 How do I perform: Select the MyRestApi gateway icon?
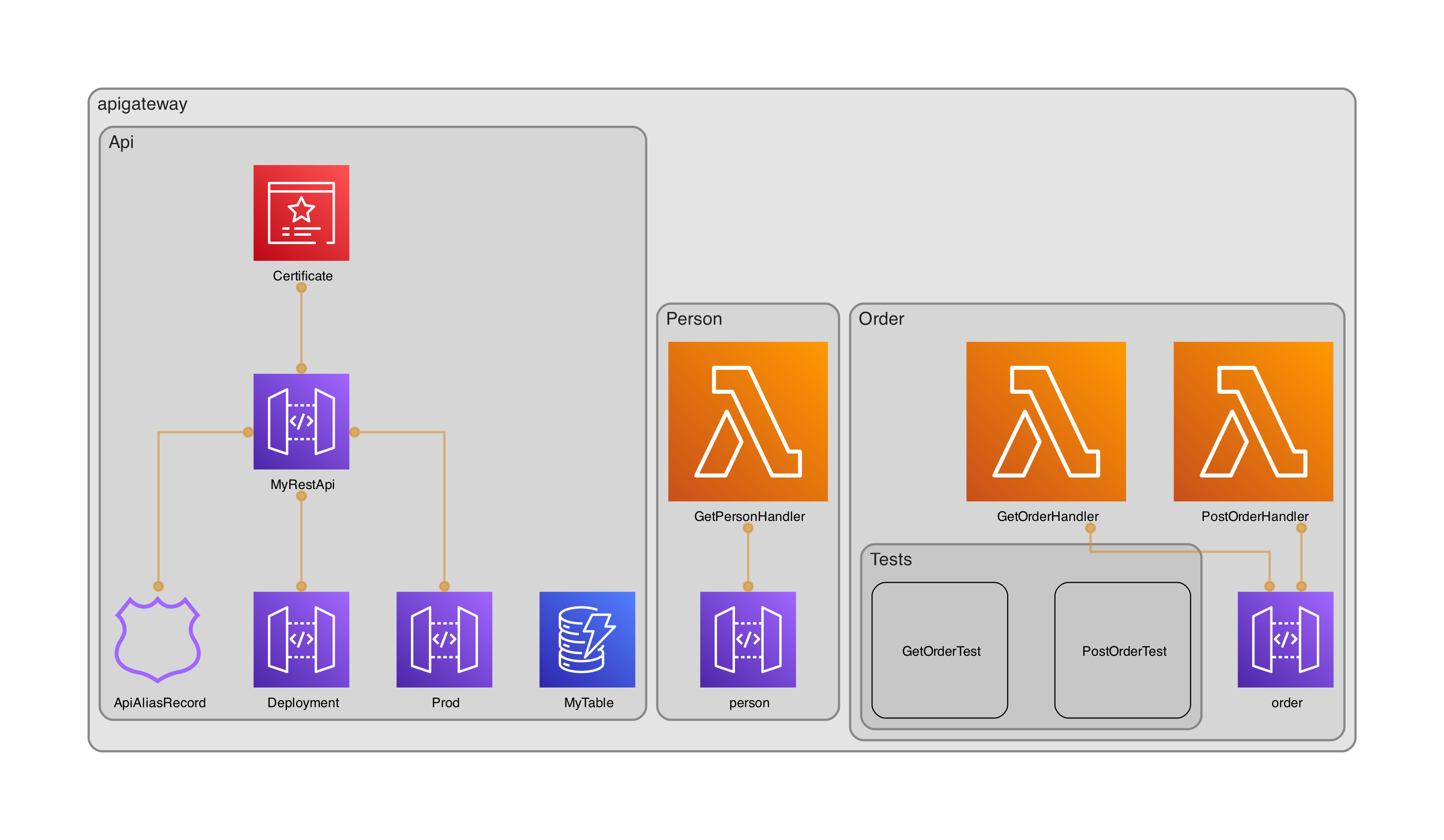pyautogui.click(x=301, y=421)
